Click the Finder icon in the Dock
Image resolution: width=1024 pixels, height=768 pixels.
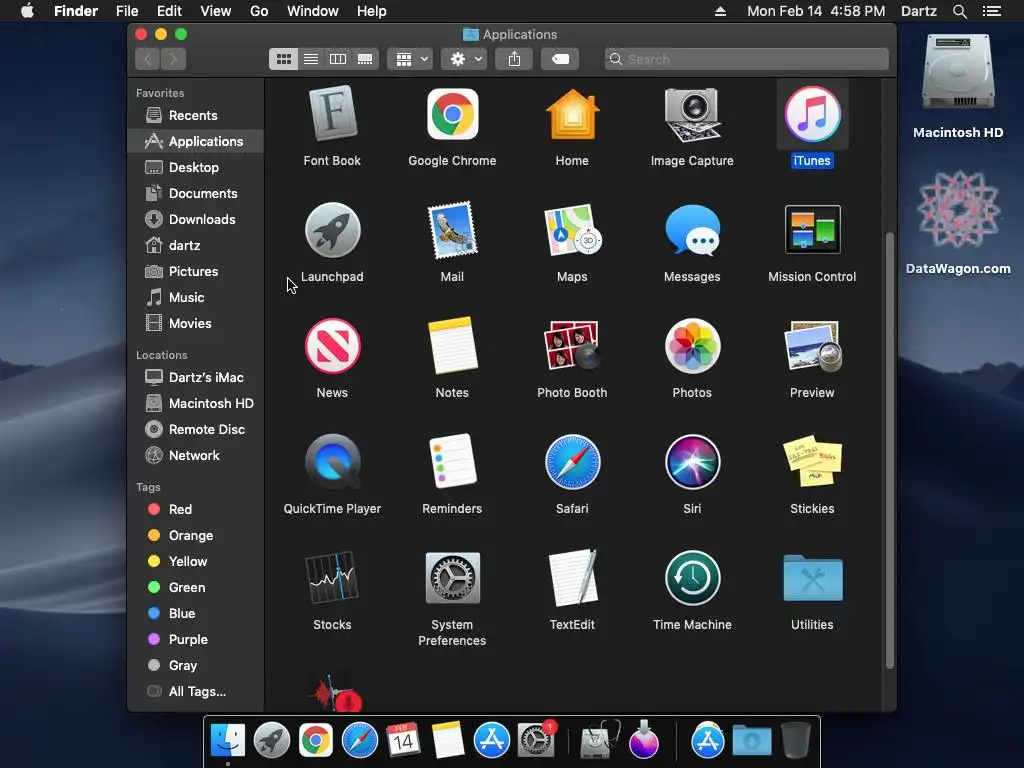tap(228, 741)
